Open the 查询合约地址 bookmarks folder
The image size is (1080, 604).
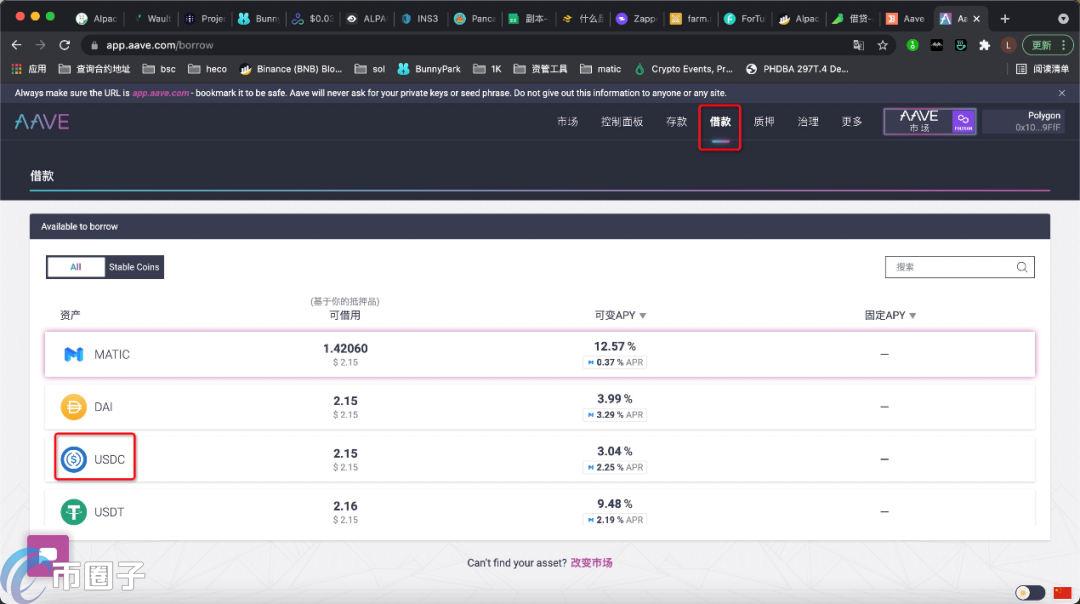(94, 69)
